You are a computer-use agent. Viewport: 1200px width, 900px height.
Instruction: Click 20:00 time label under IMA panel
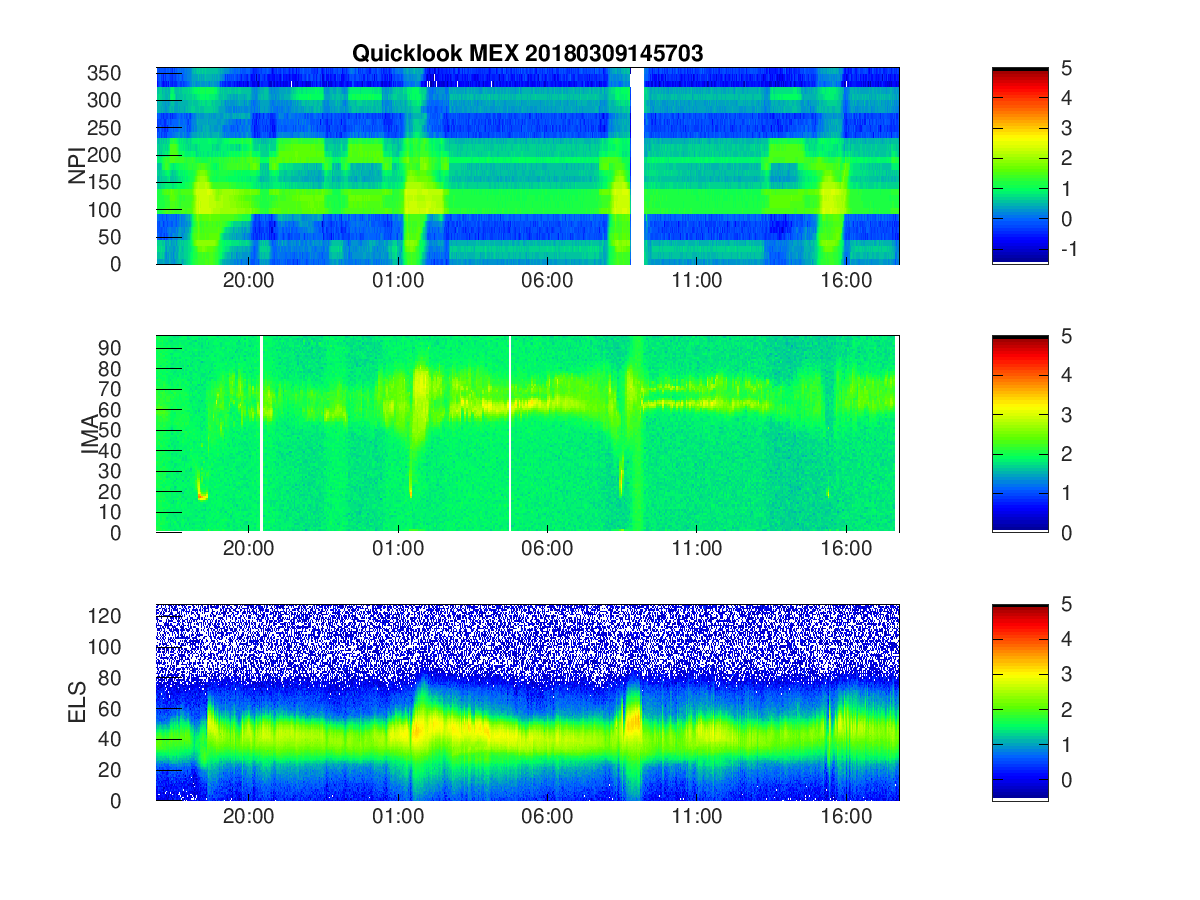(248, 549)
